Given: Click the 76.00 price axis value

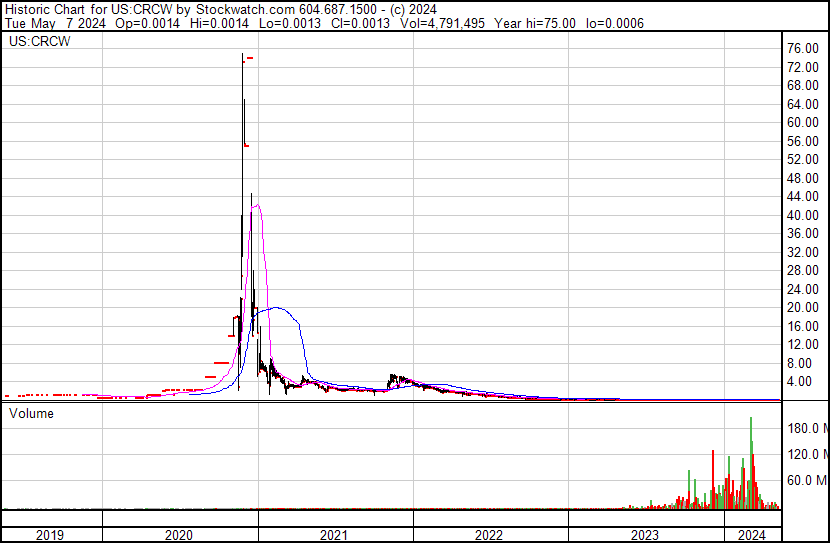Looking at the screenshot, I should click(803, 49).
